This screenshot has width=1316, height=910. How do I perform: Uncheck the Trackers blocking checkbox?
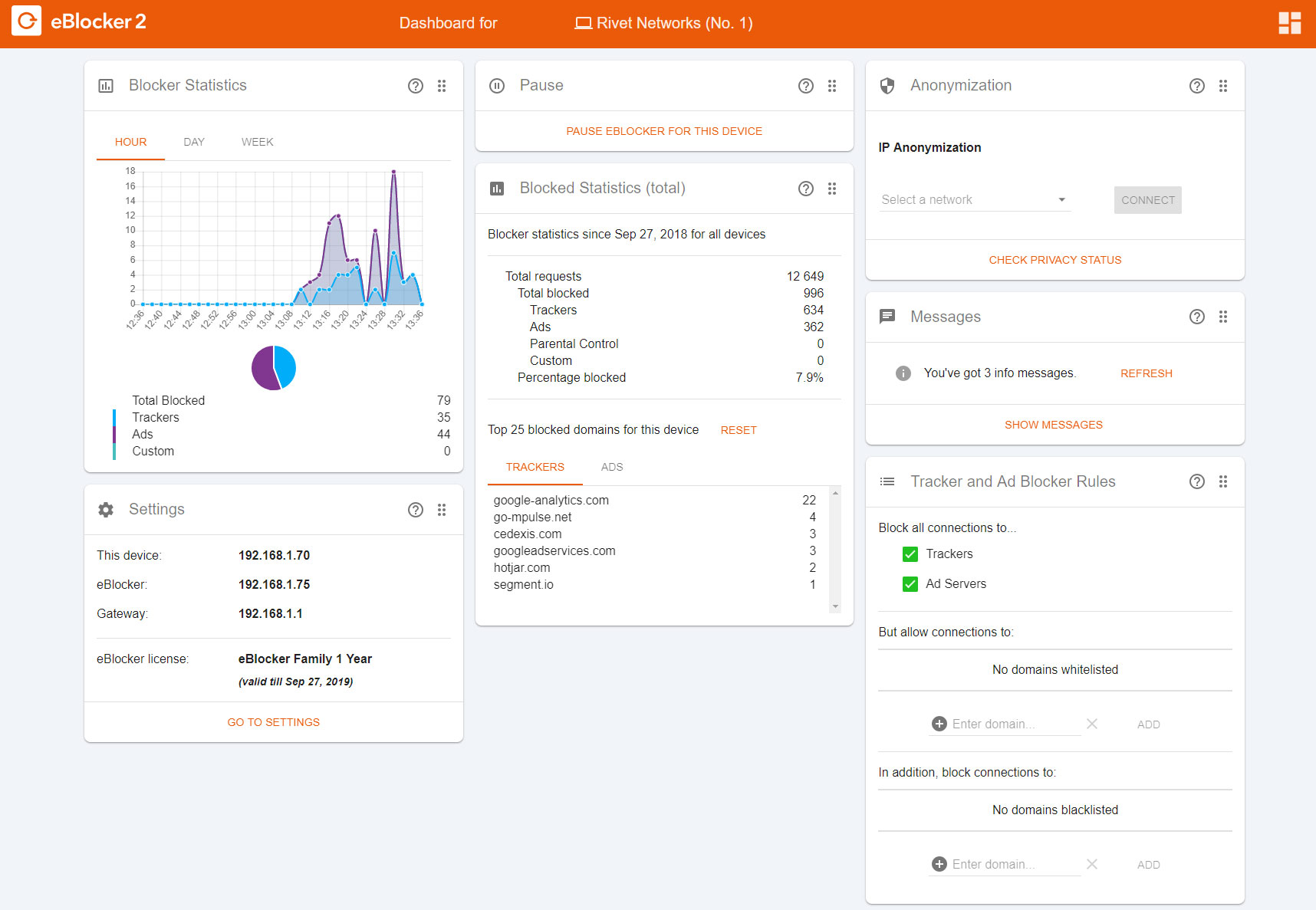point(910,554)
